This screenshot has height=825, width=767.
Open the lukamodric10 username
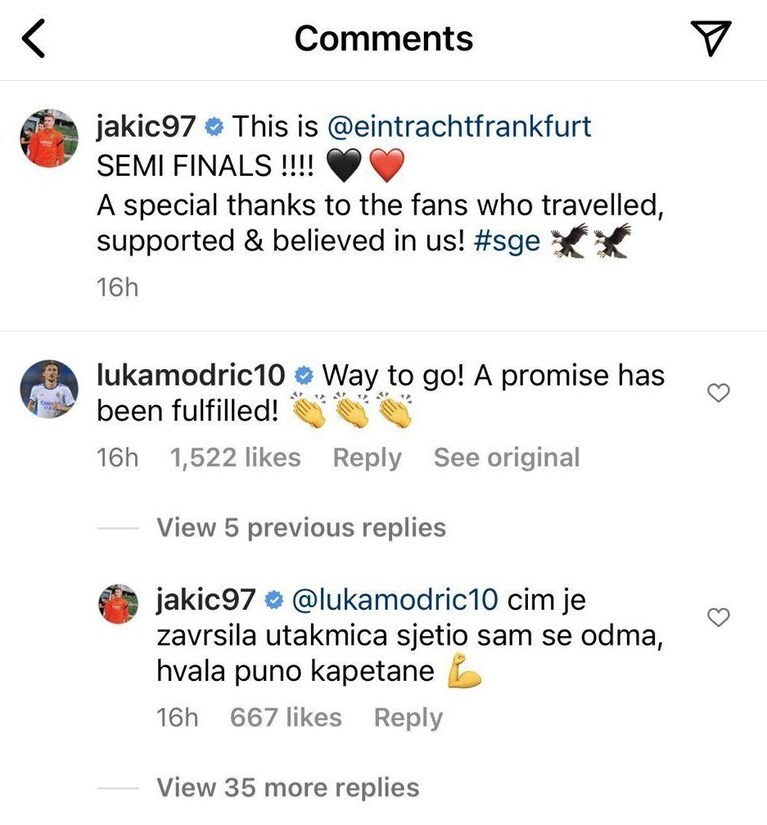tap(190, 375)
